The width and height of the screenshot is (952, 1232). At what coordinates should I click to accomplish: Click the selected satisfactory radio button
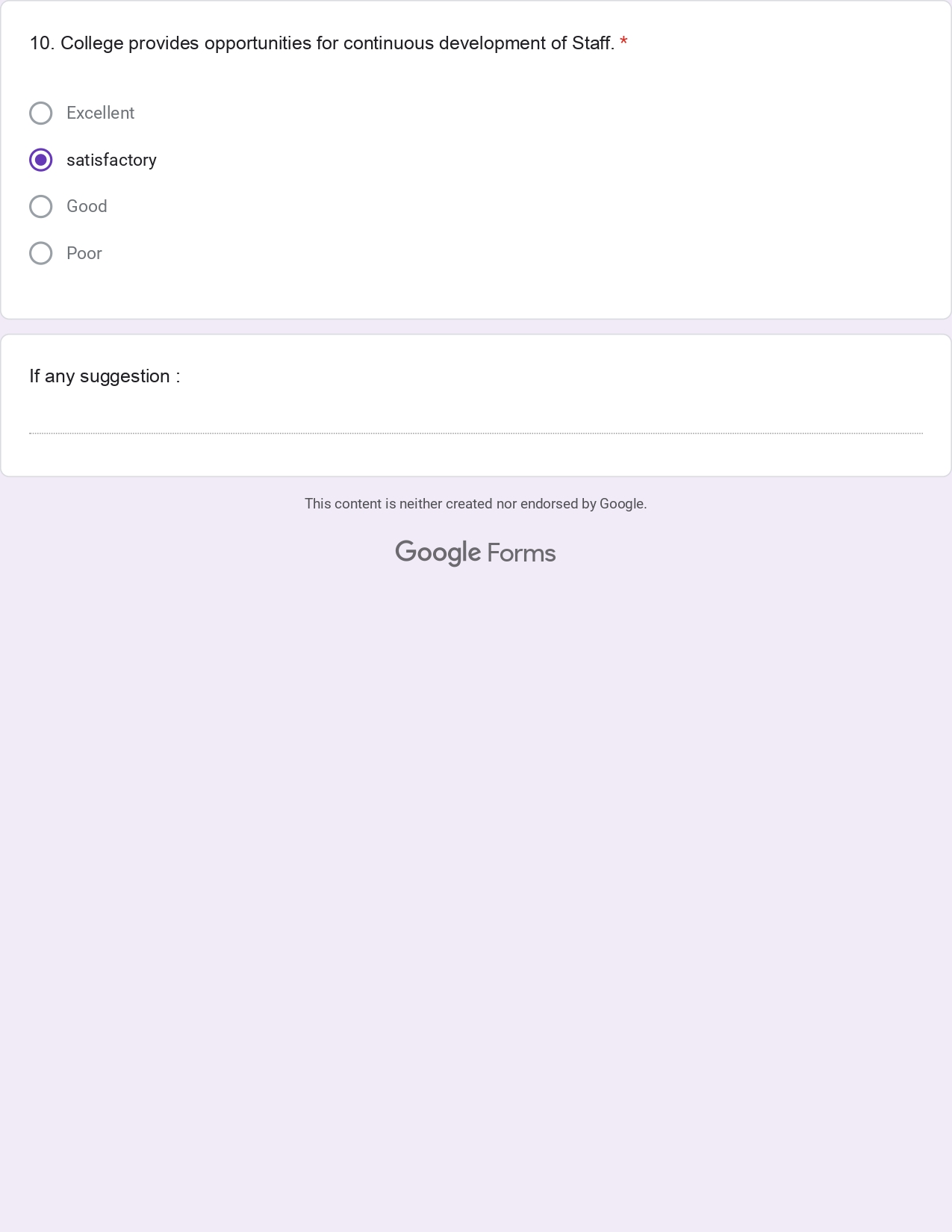pyautogui.click(x=41, y=160)
